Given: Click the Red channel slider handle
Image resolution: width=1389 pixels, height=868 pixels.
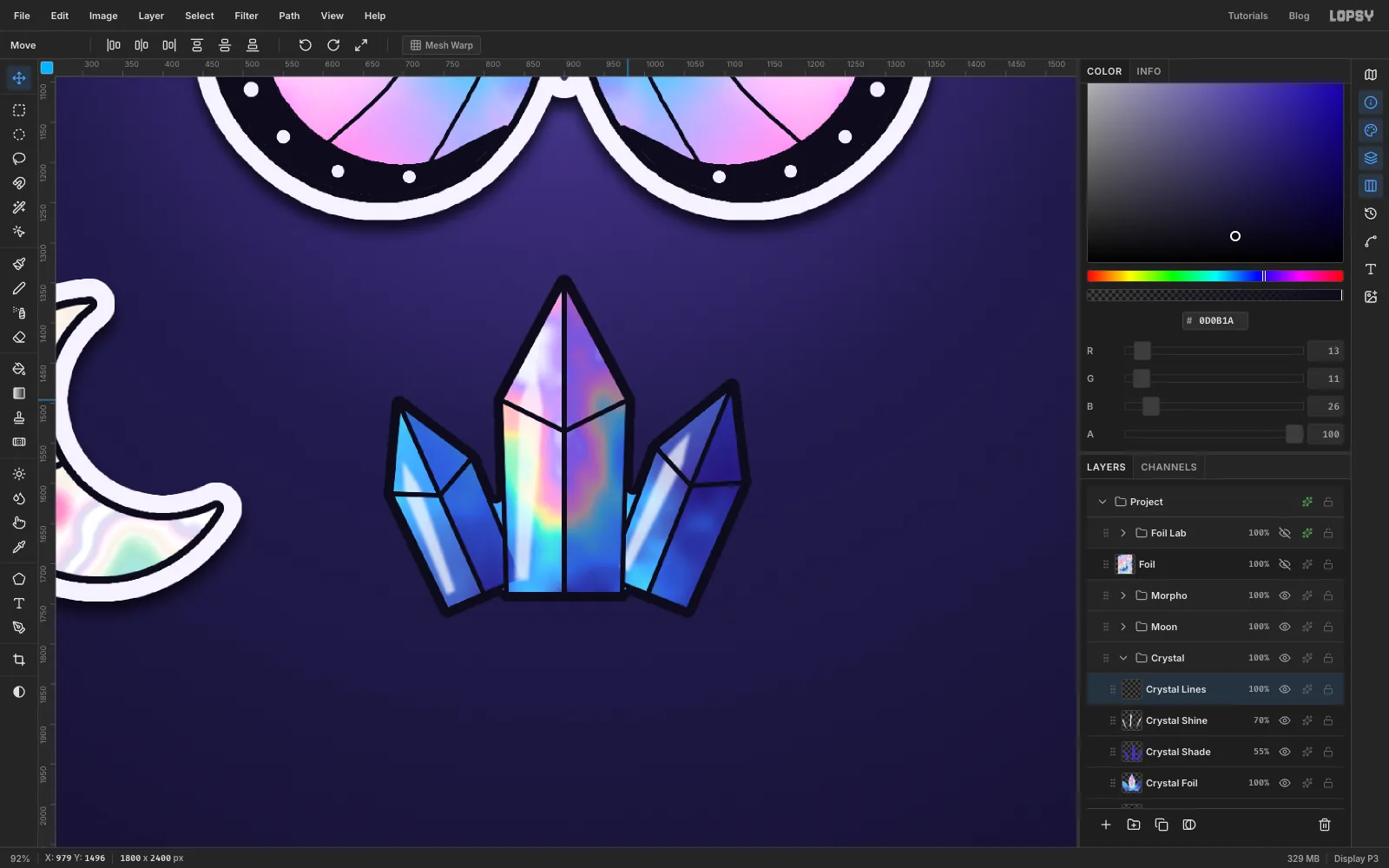Looking at the screenshot, I should 1142,351.
